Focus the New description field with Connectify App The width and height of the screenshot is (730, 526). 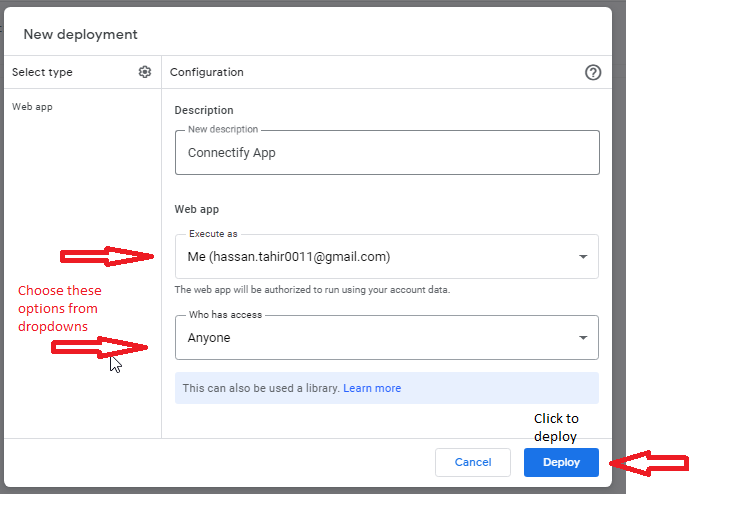(x=387, y=153)
